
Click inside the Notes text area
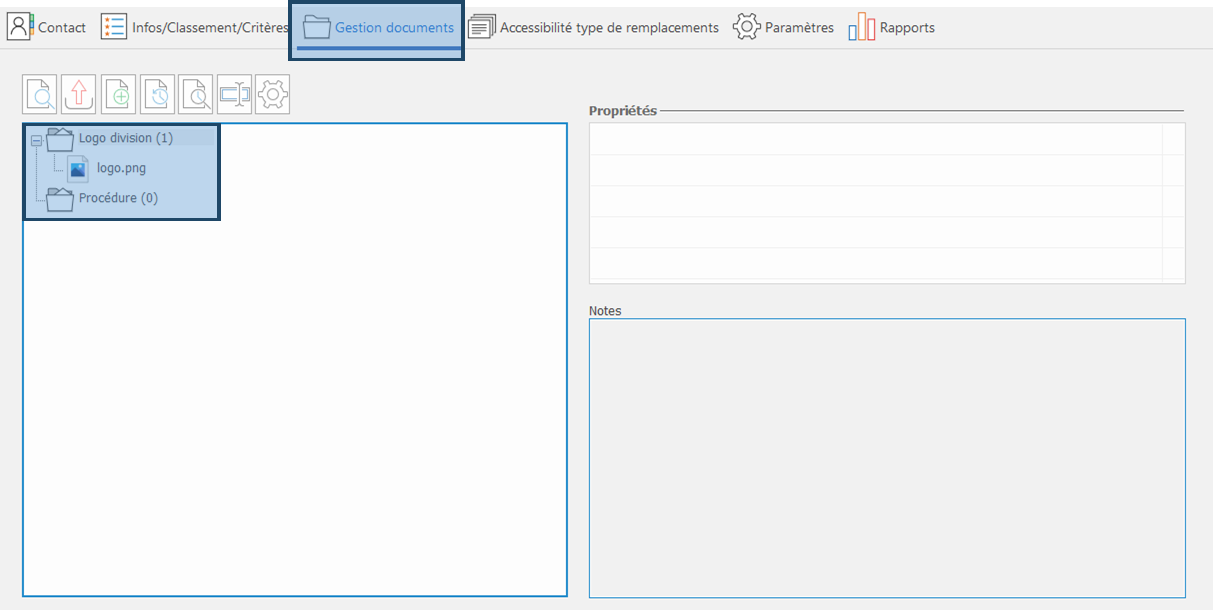886,458
